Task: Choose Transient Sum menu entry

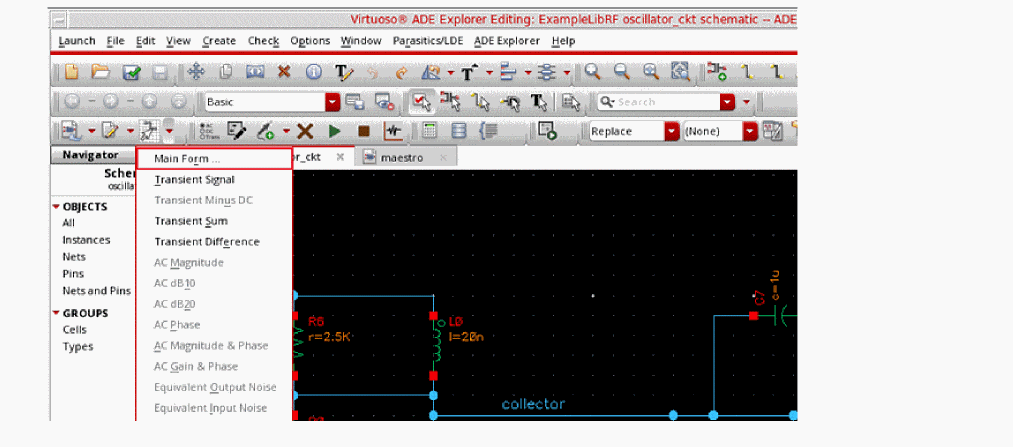Action: (191, 221)
